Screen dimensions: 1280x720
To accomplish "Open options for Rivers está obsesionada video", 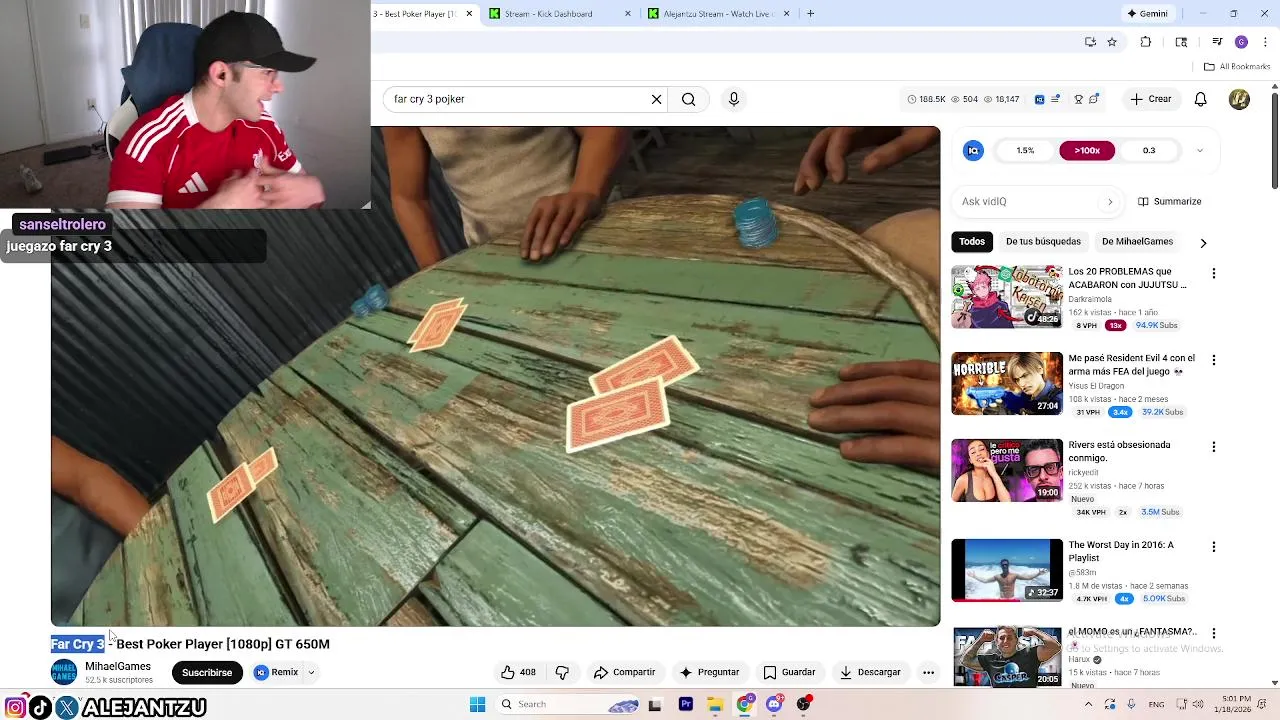I will [1214, 447].
